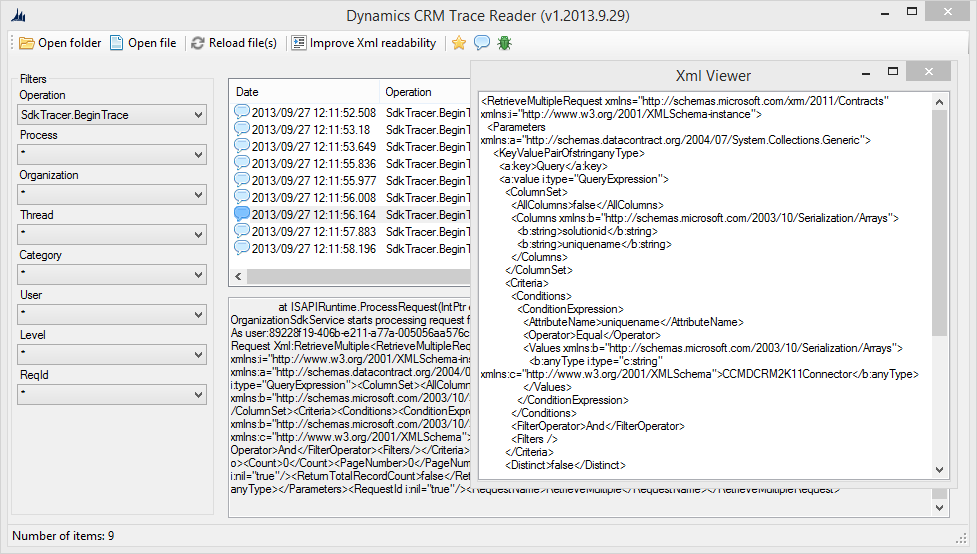977x554 pixels.
Task: Click the speech bubble feedback icon in the toolbar
Action: coord(482,43)
